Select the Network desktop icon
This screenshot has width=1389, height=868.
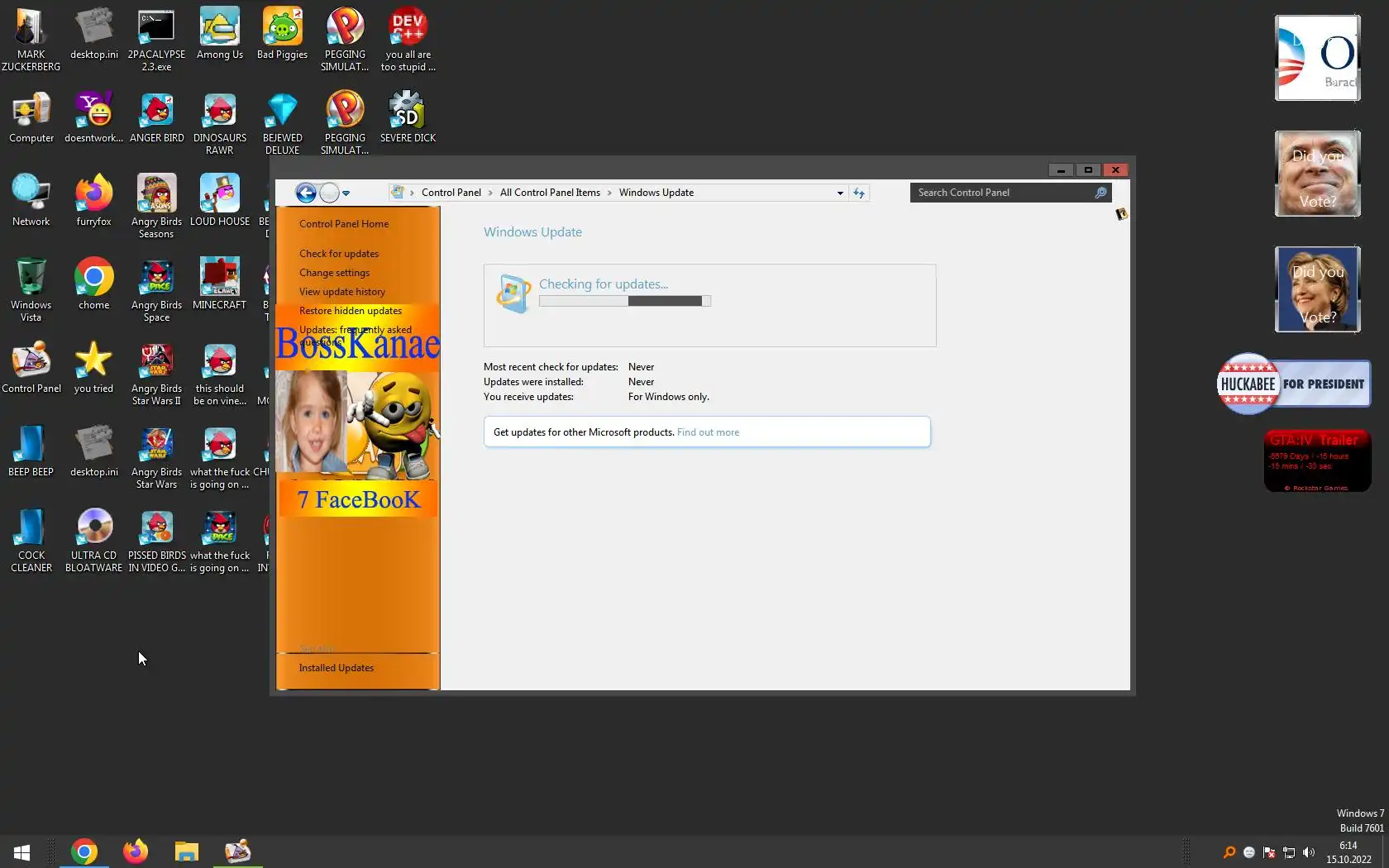31,201
